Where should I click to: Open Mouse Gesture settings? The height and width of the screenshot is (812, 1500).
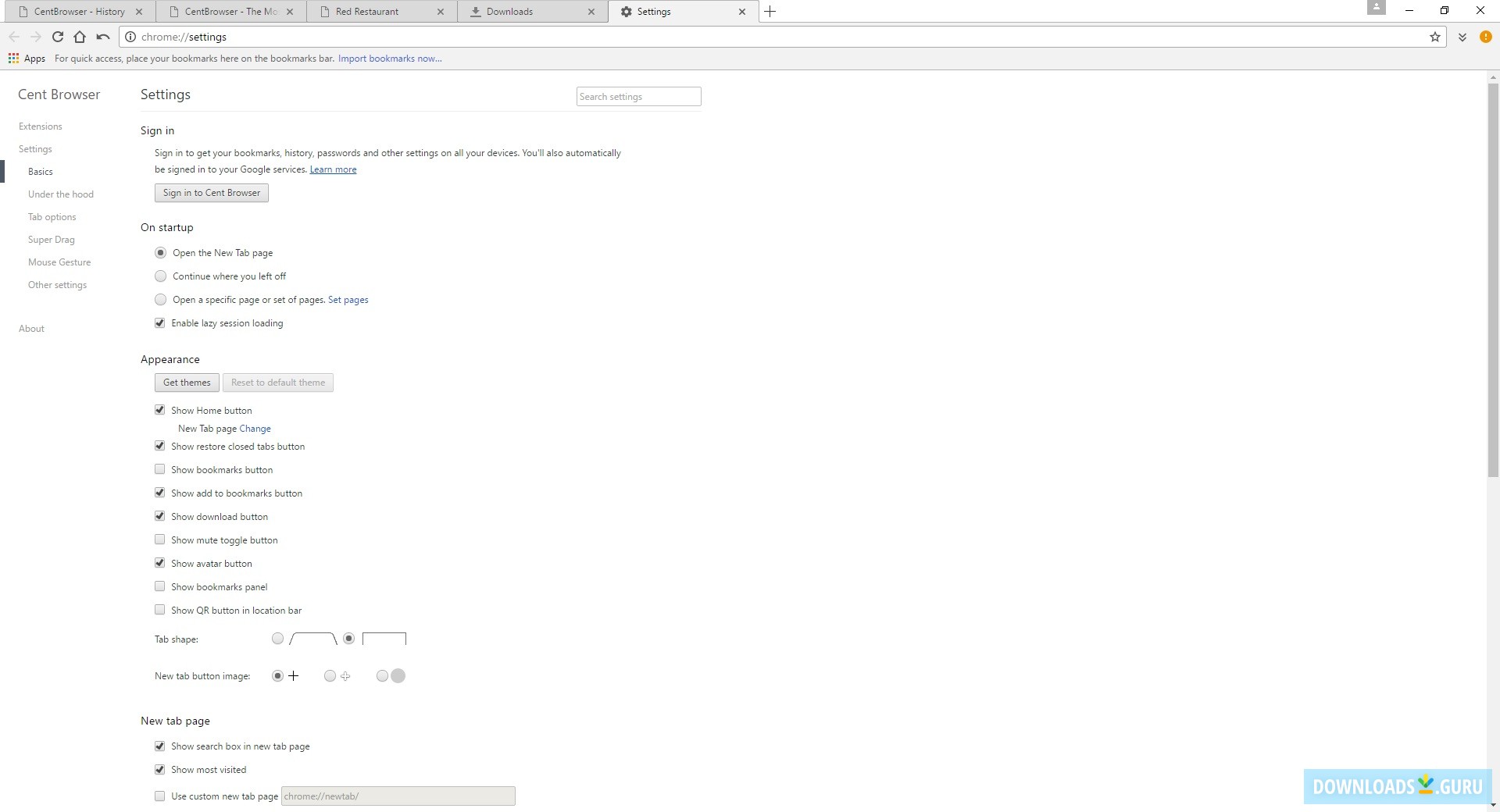coord(59,262)
